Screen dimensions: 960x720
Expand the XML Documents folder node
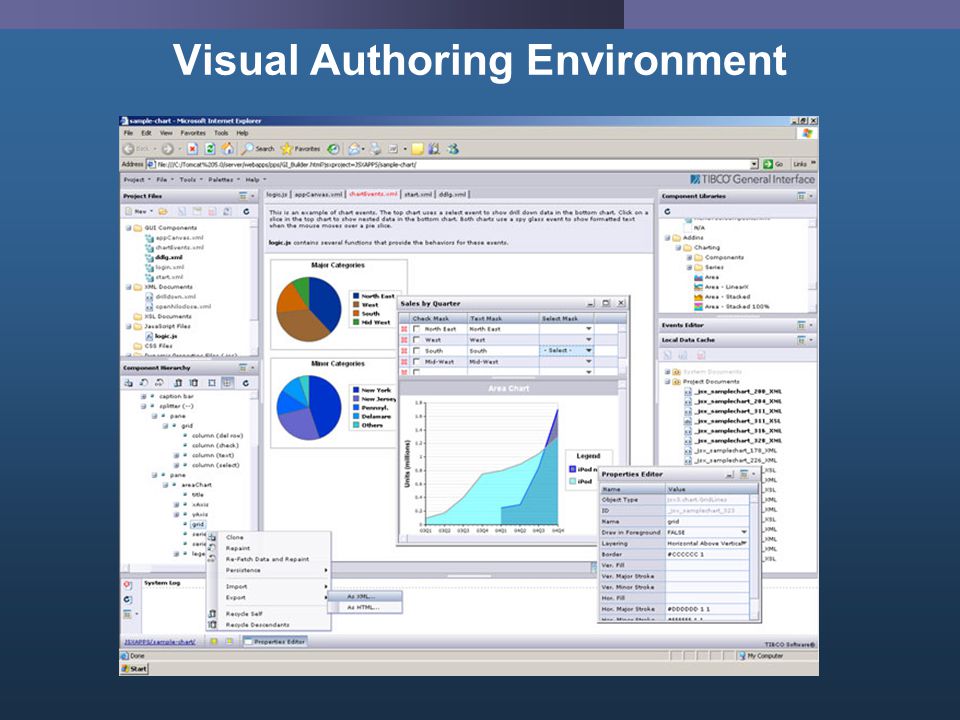point(129,287)
